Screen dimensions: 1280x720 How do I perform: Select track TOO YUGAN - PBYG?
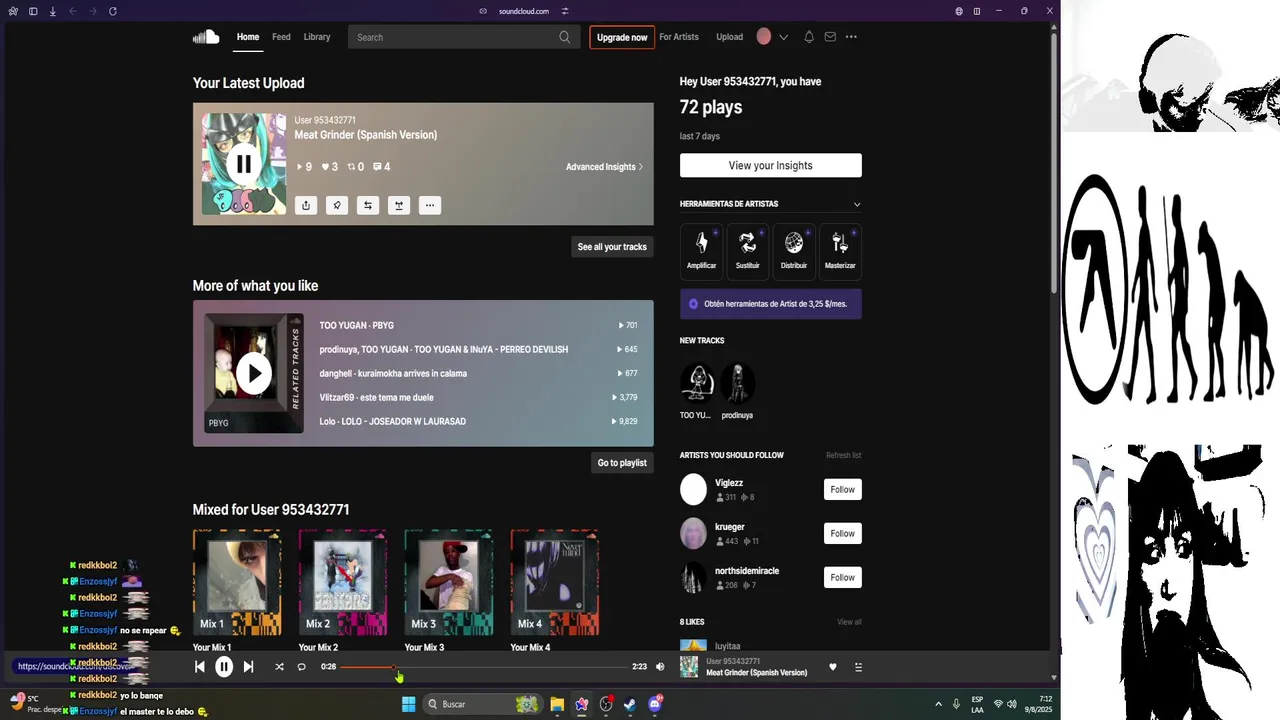(x=357, y=325)
